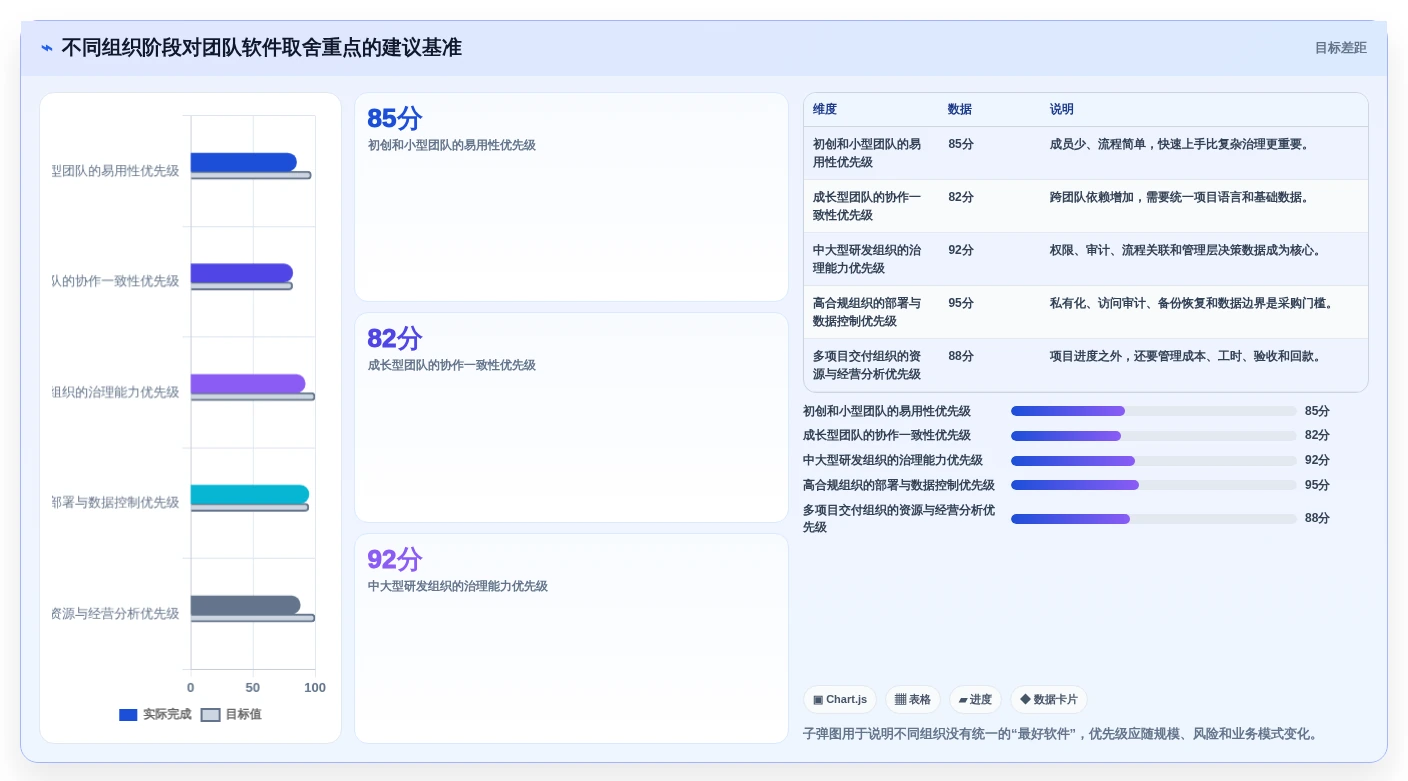1408x781 pixels.
Task: Toggle the 目标值 legend entry
Action: [231, 714]
